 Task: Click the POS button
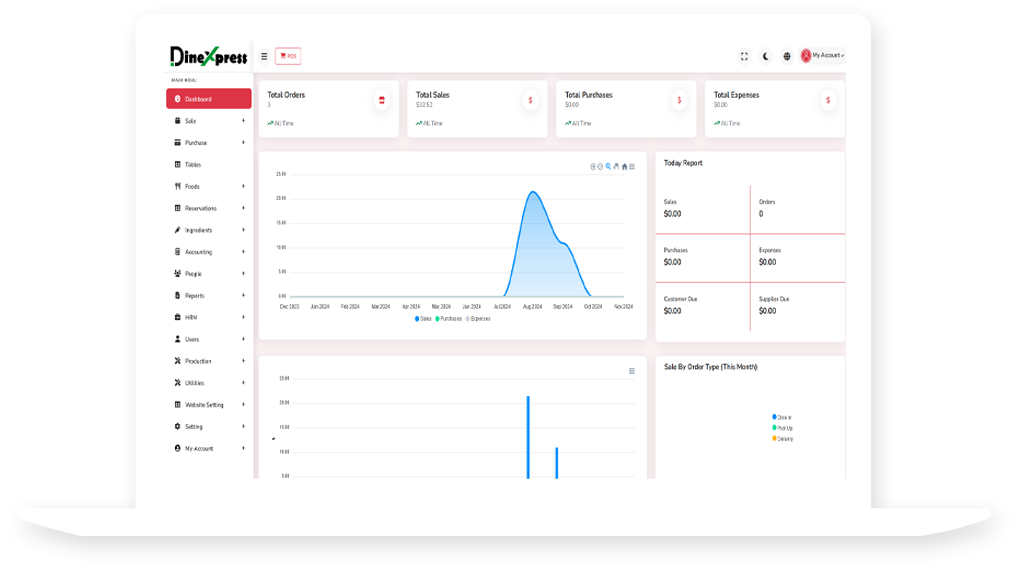(288, 56)
